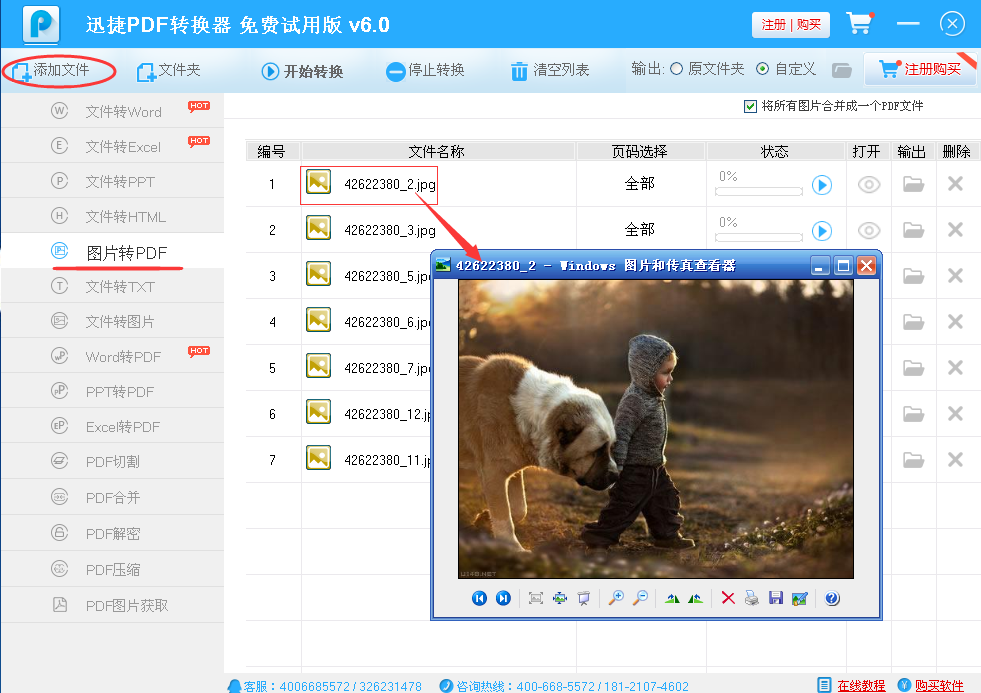The image size is (981, 693).
Task: Click progress bar of 42622380_2.jpg row
Action: pos(759,191)
